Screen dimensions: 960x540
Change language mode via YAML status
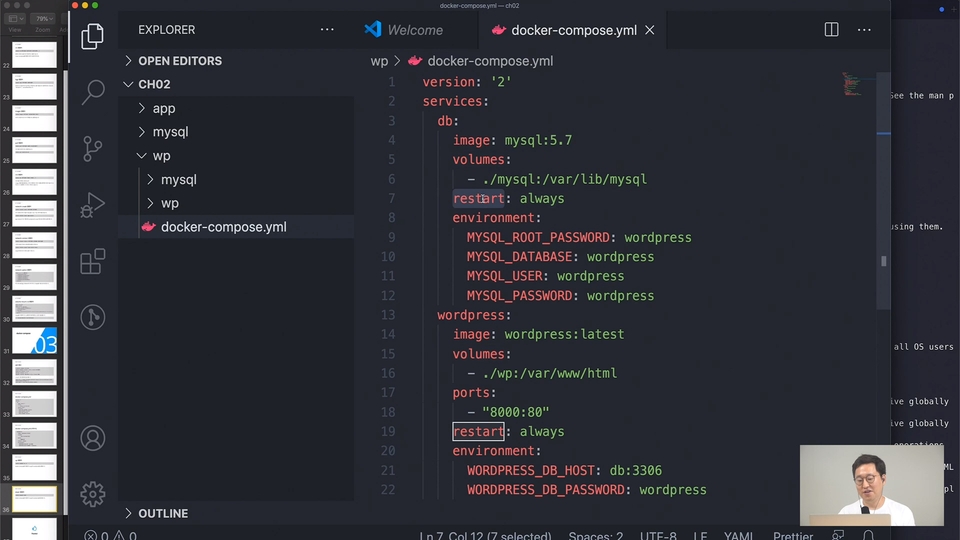point(738,536)
